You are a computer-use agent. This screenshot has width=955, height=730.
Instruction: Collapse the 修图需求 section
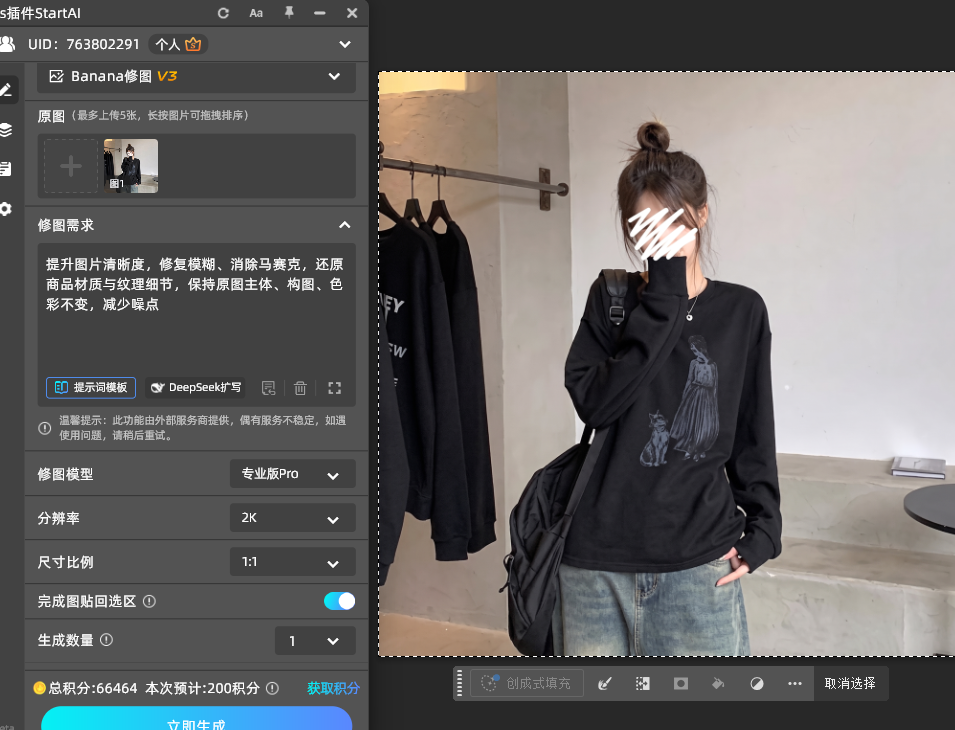coord(345,225)
